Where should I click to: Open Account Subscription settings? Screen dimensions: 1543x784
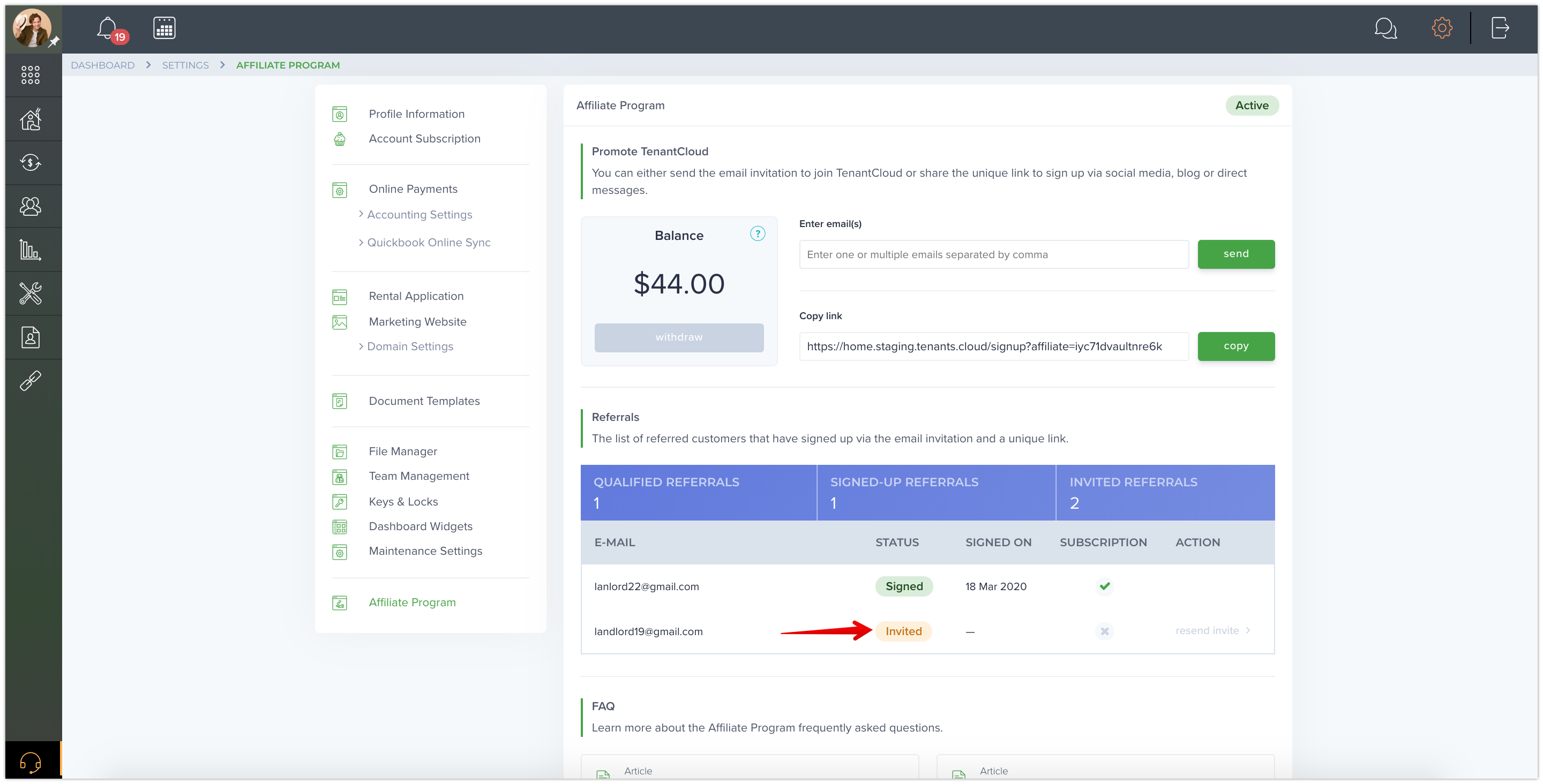[x=424, y=138]
